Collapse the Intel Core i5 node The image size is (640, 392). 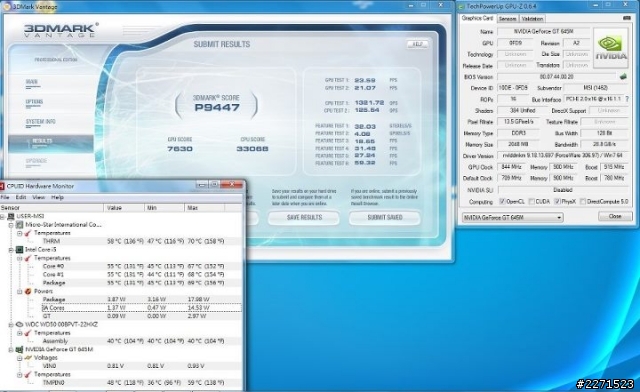pos(11,250)
